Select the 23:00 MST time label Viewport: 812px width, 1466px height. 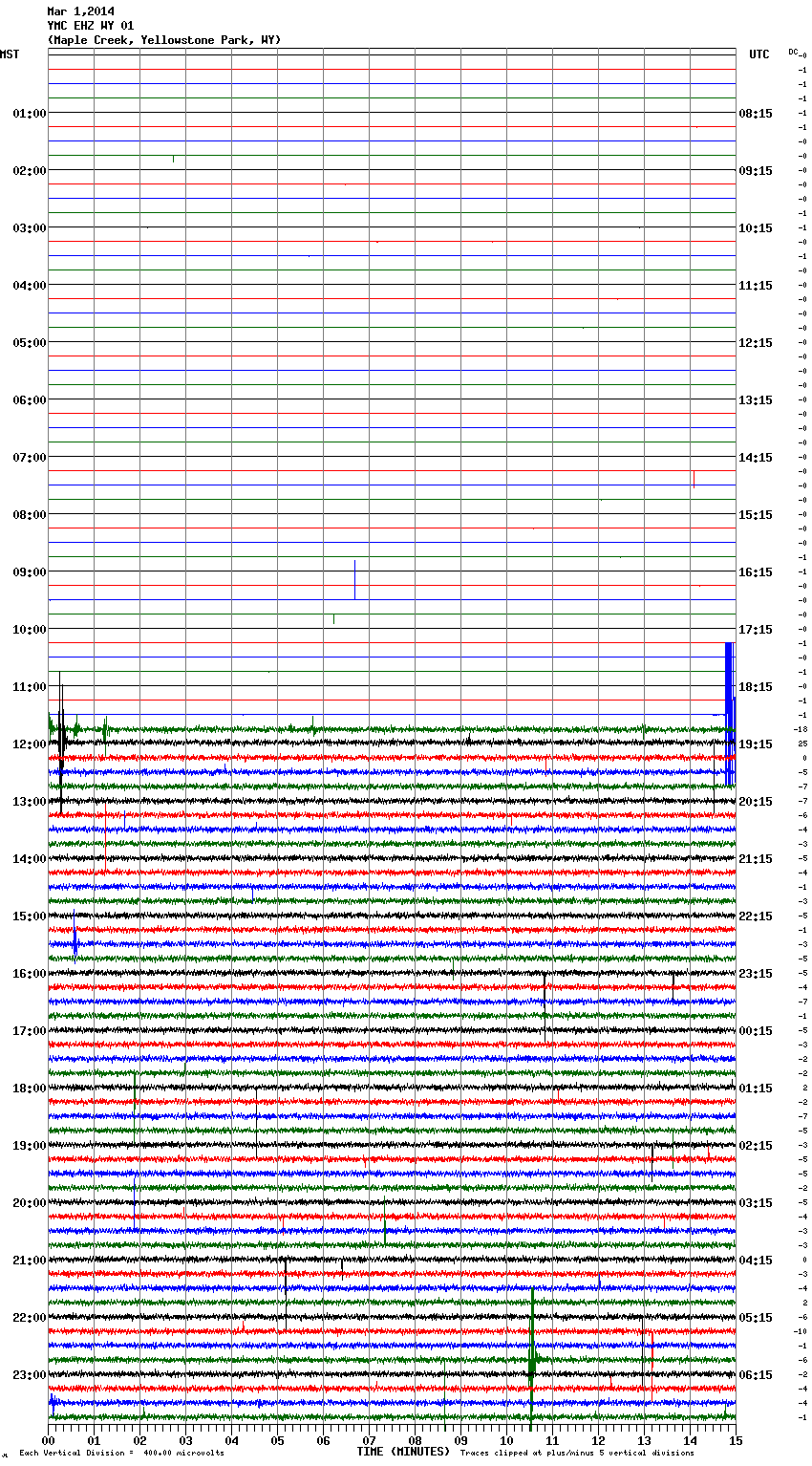click(x=30, y=1375)
